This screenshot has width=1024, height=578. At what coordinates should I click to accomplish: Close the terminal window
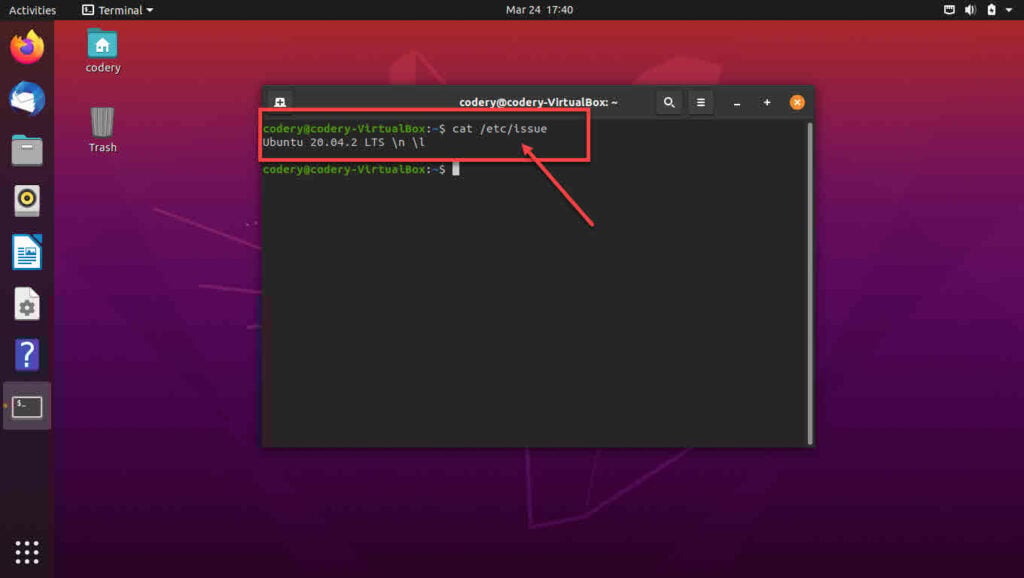[x=797, y=103]
